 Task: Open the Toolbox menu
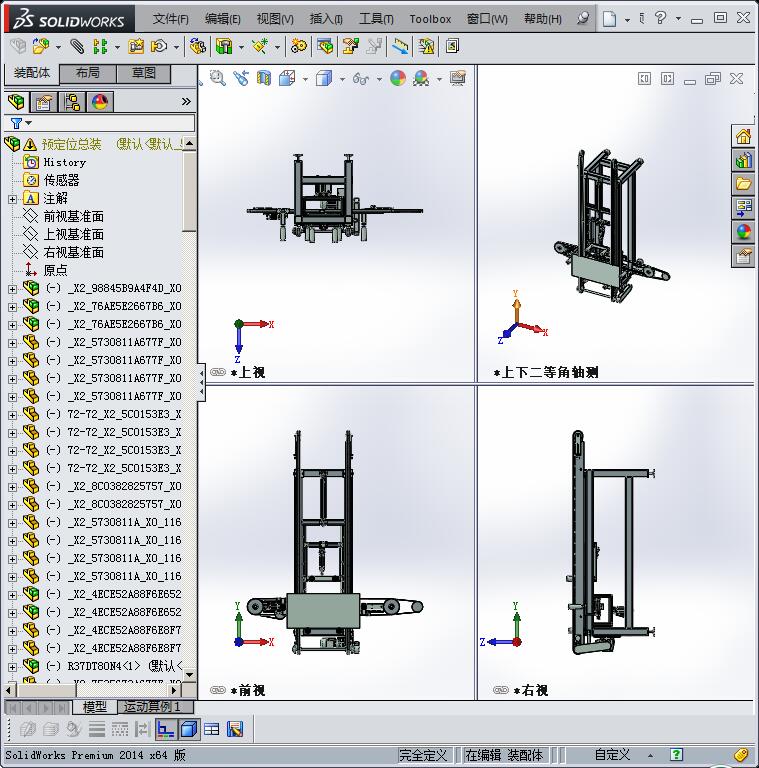430,19
